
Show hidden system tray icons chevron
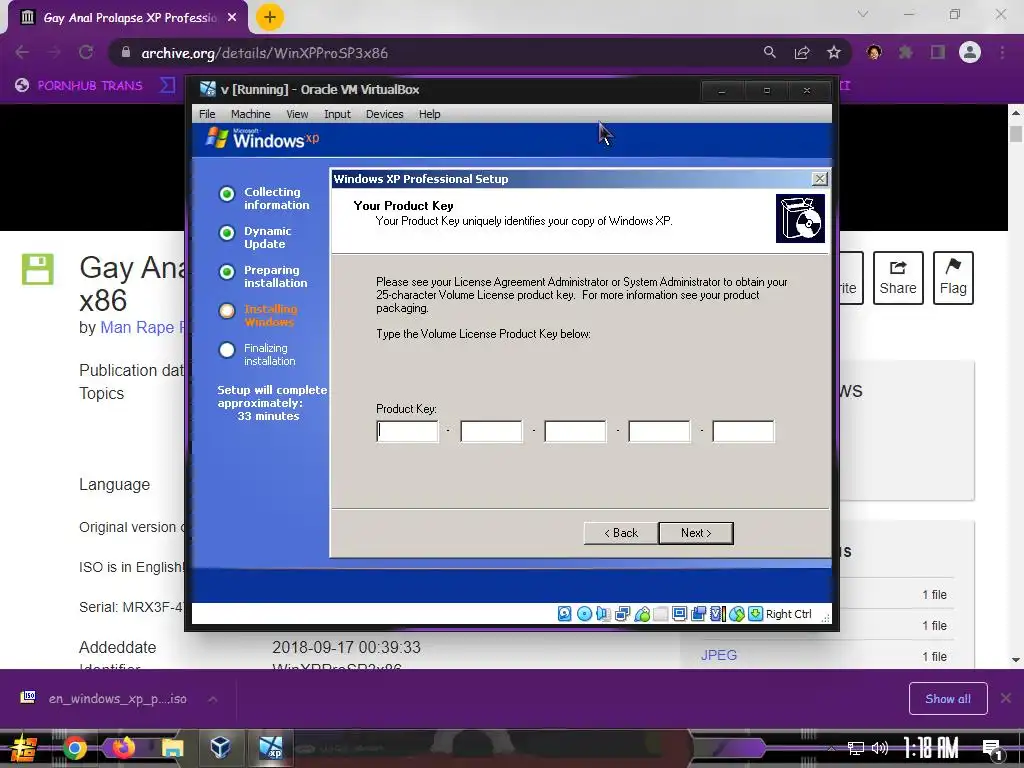[831, 749]
